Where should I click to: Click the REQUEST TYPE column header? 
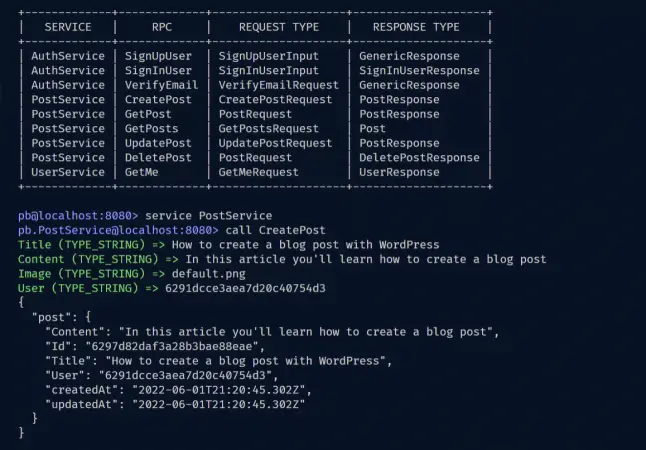point(279,27)
